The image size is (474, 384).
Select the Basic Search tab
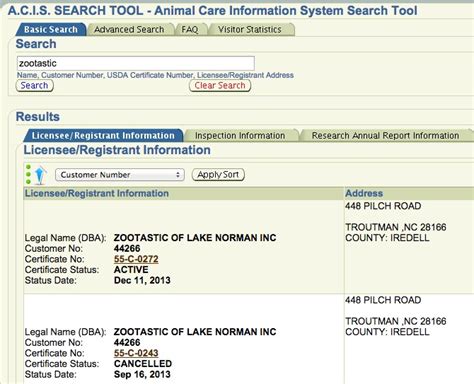(x=51, y=30)
